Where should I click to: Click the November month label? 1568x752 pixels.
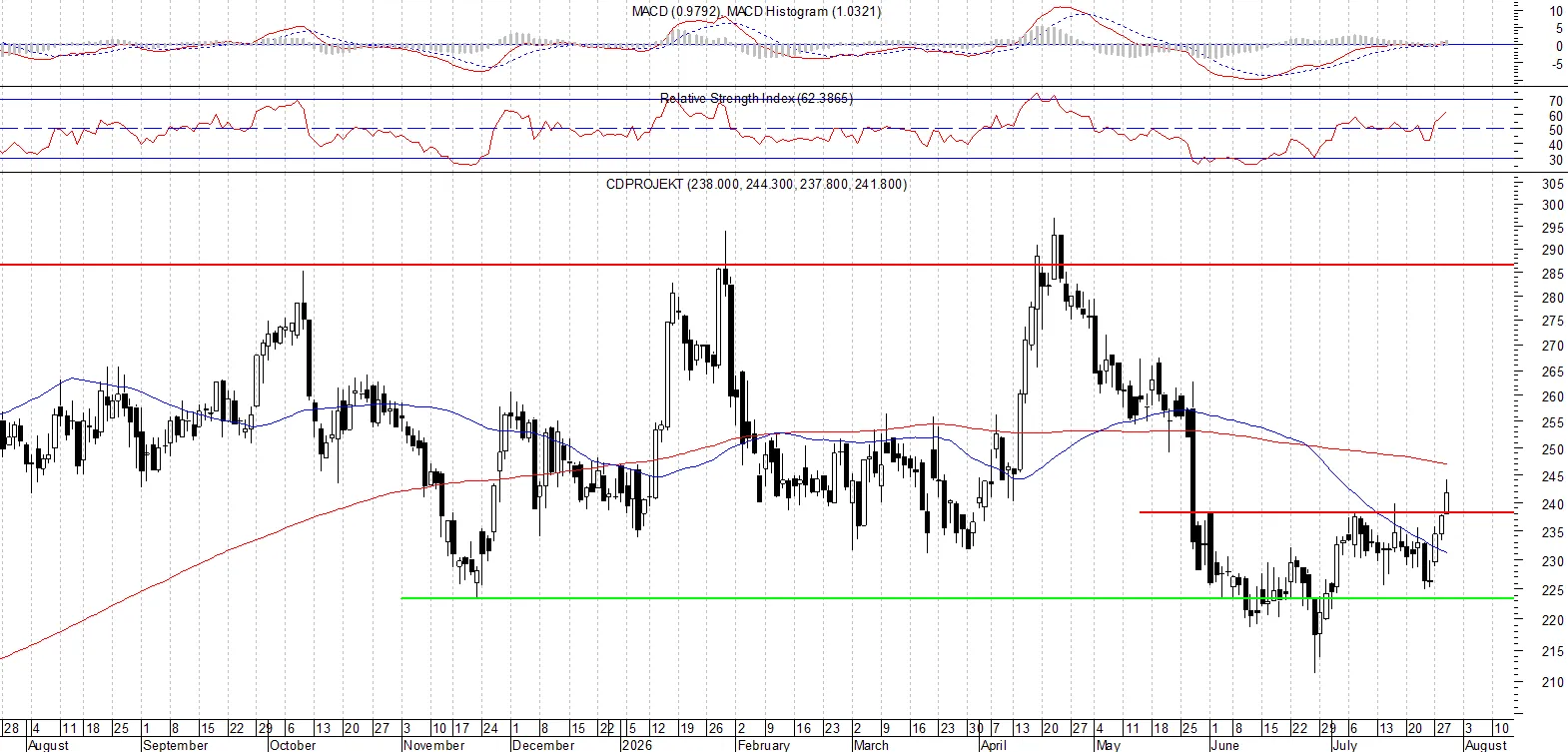click(434, 745)
